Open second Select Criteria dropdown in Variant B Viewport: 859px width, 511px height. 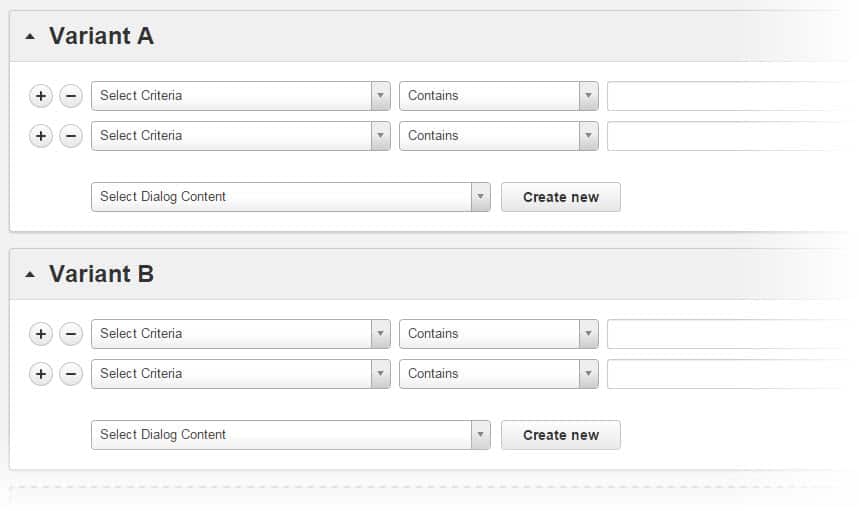click(240, 374)
